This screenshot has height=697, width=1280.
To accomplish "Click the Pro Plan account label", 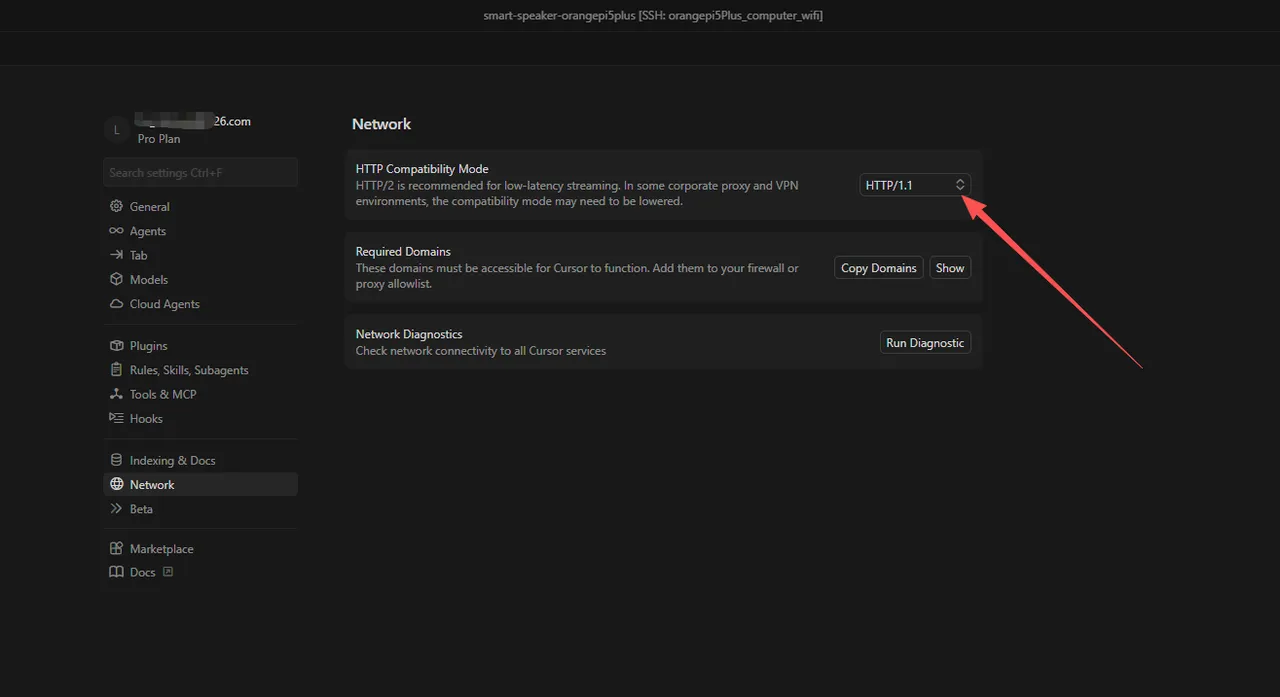I will point(159,139).
